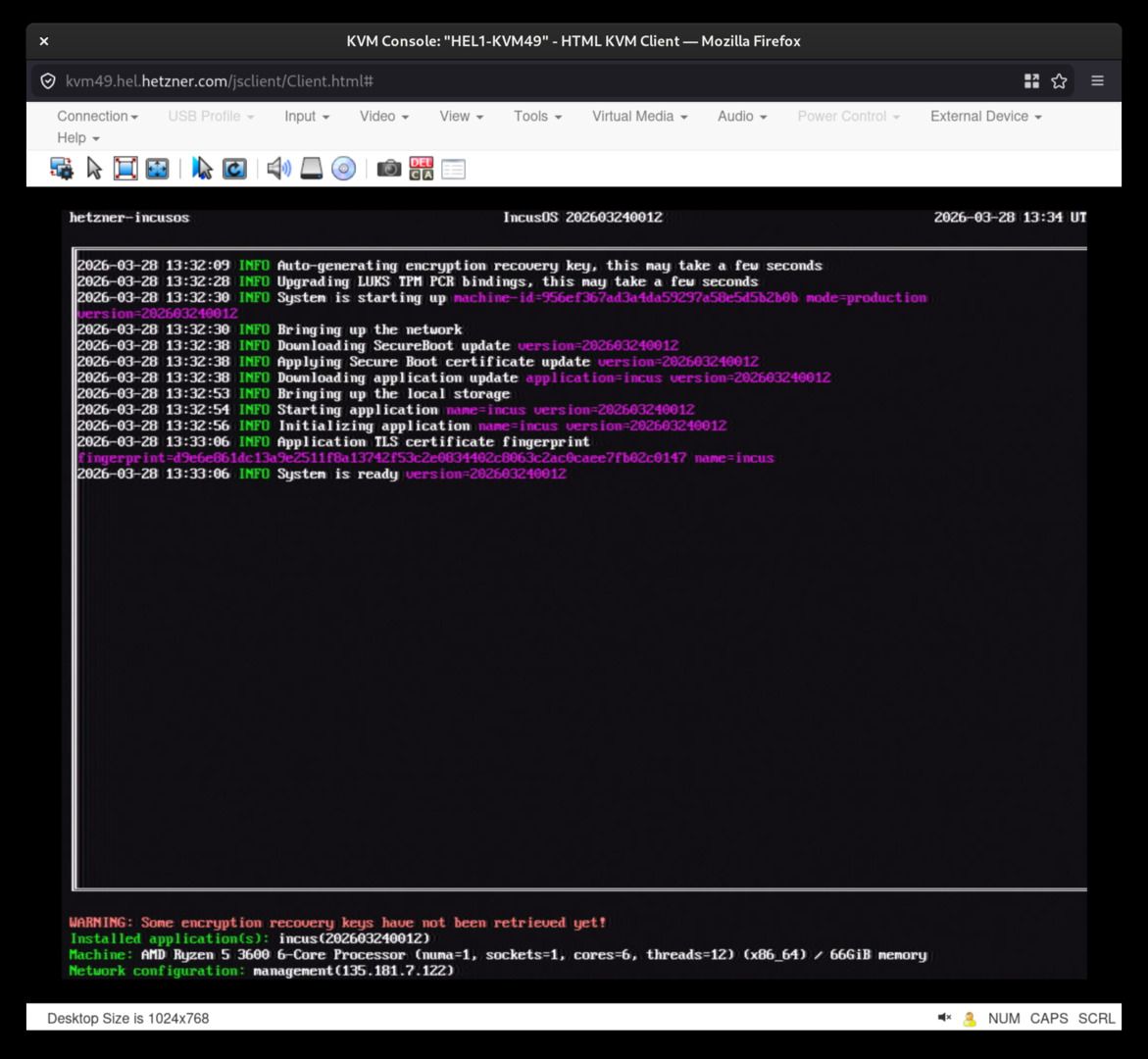Toggle NUM lock in the status bar

[1005, 1019]
